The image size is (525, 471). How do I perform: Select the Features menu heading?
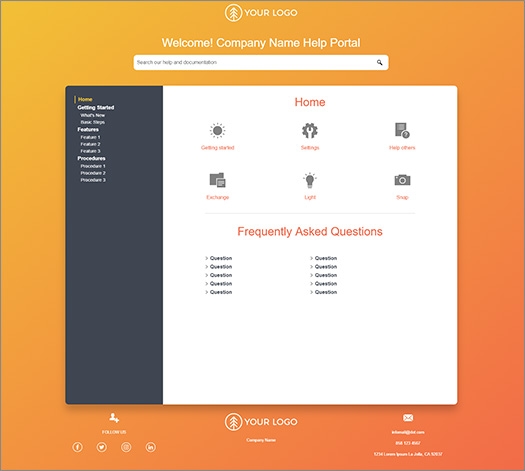click(x=88, y=130)
